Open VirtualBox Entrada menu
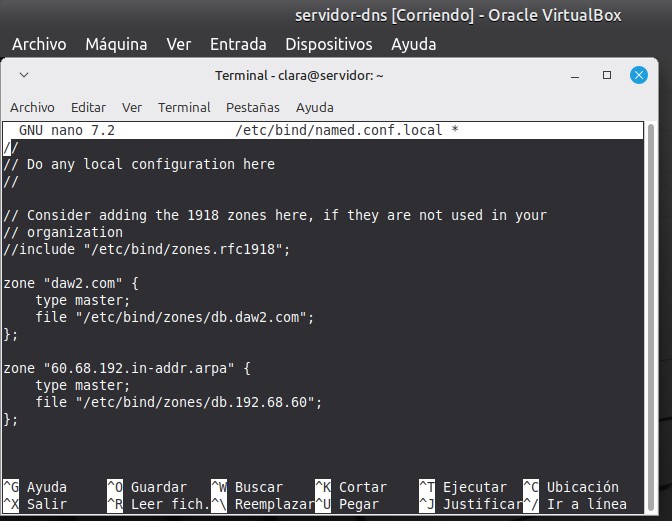 click(x=238, y=44)
